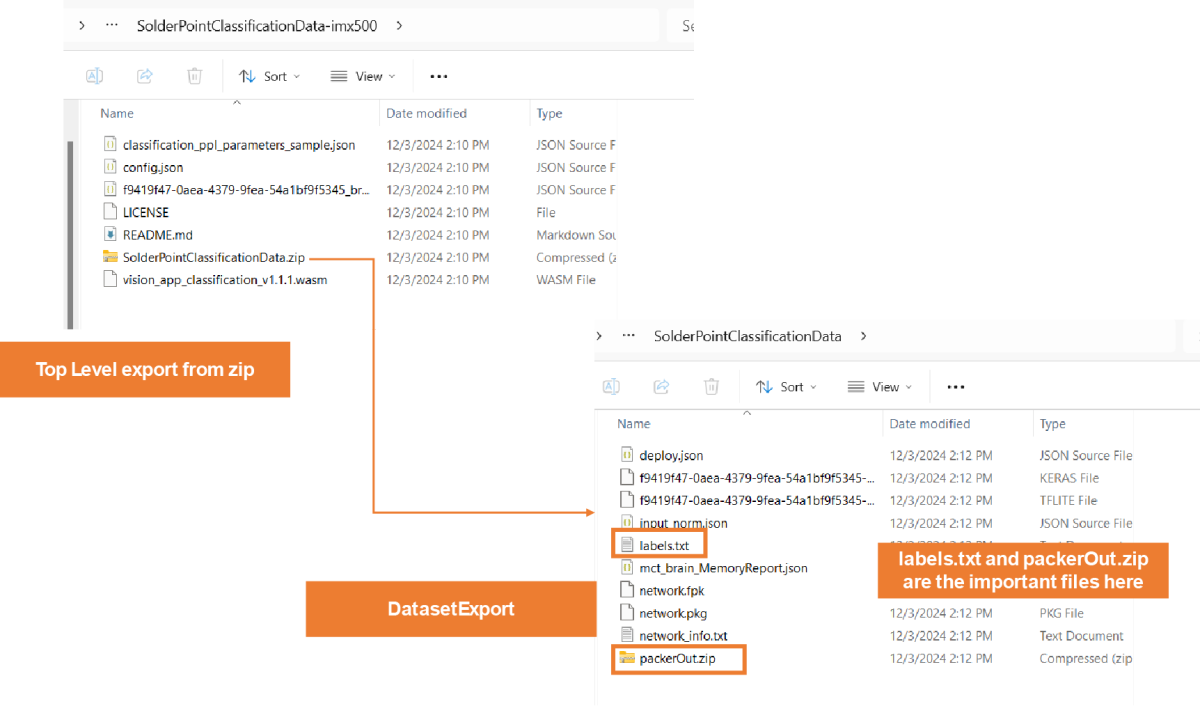1200x706 pixels.
Task: Select network.pkg file
Action: coord(673,613)
